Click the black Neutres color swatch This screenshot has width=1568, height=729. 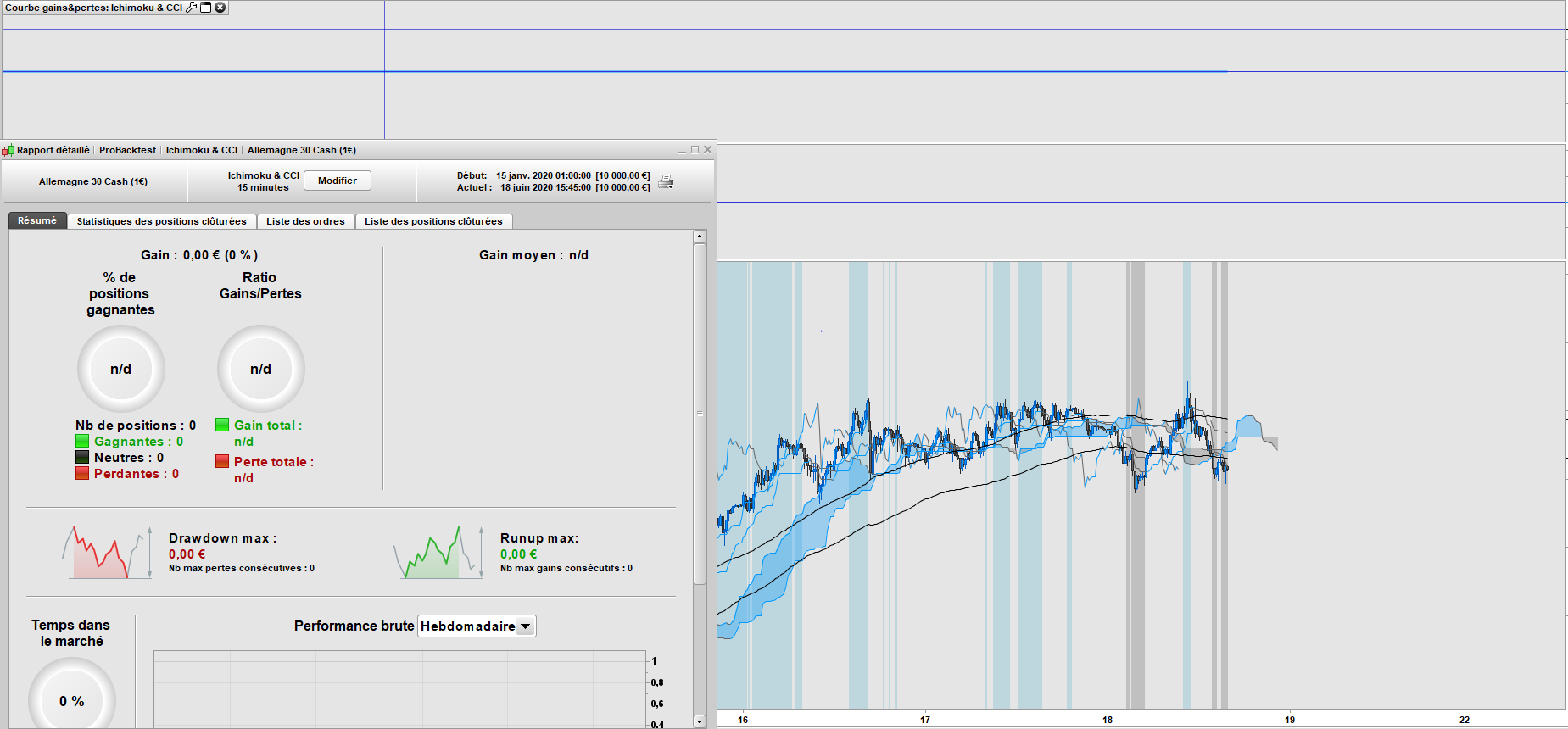point(82,457)
